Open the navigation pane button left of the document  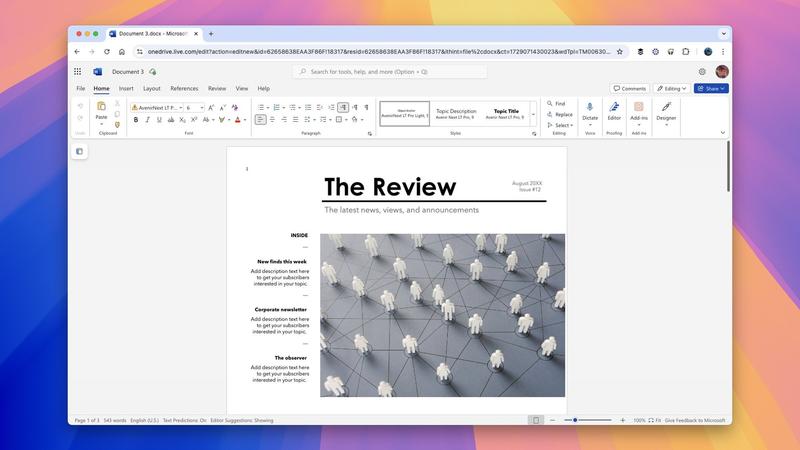pos(79,152)
